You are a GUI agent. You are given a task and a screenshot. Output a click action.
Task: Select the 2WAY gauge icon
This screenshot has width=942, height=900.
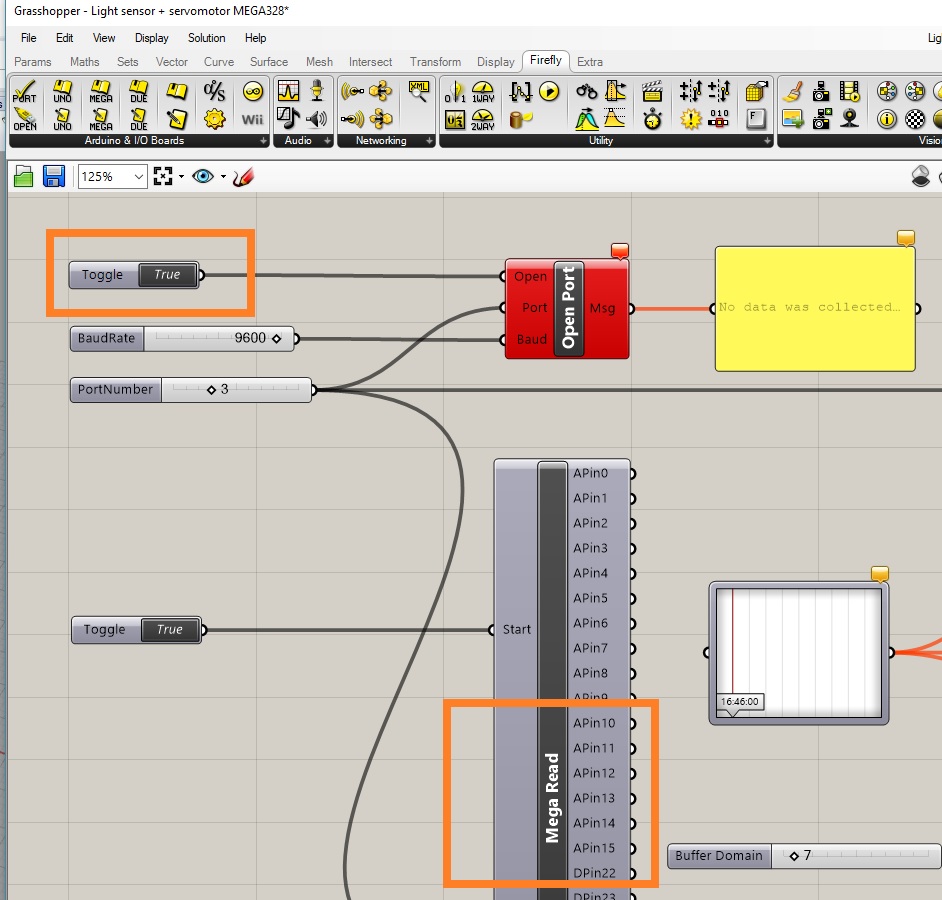point(483,119)
